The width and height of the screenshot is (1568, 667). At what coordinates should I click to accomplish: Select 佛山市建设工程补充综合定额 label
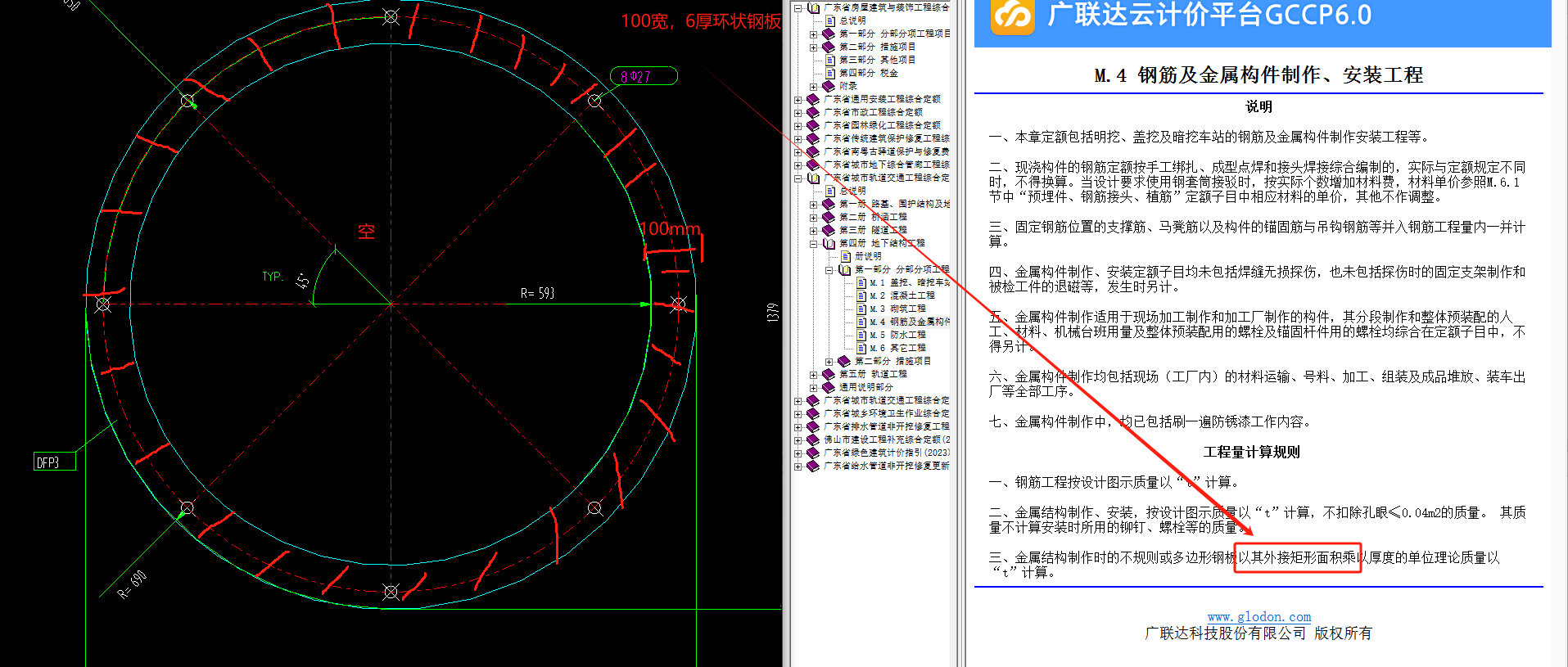[887, 439]
